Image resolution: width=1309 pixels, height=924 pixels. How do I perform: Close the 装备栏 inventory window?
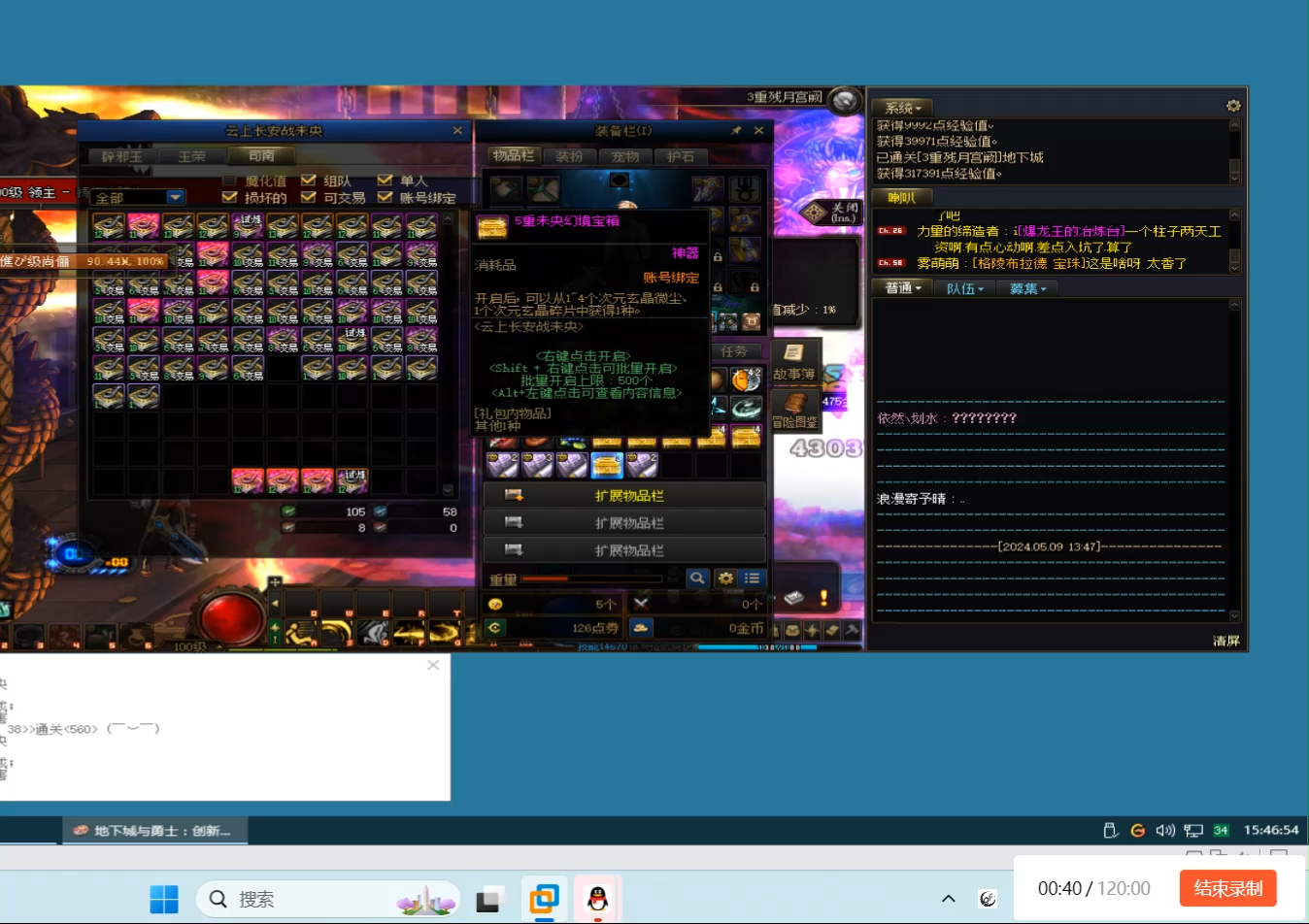click(758, 130)
